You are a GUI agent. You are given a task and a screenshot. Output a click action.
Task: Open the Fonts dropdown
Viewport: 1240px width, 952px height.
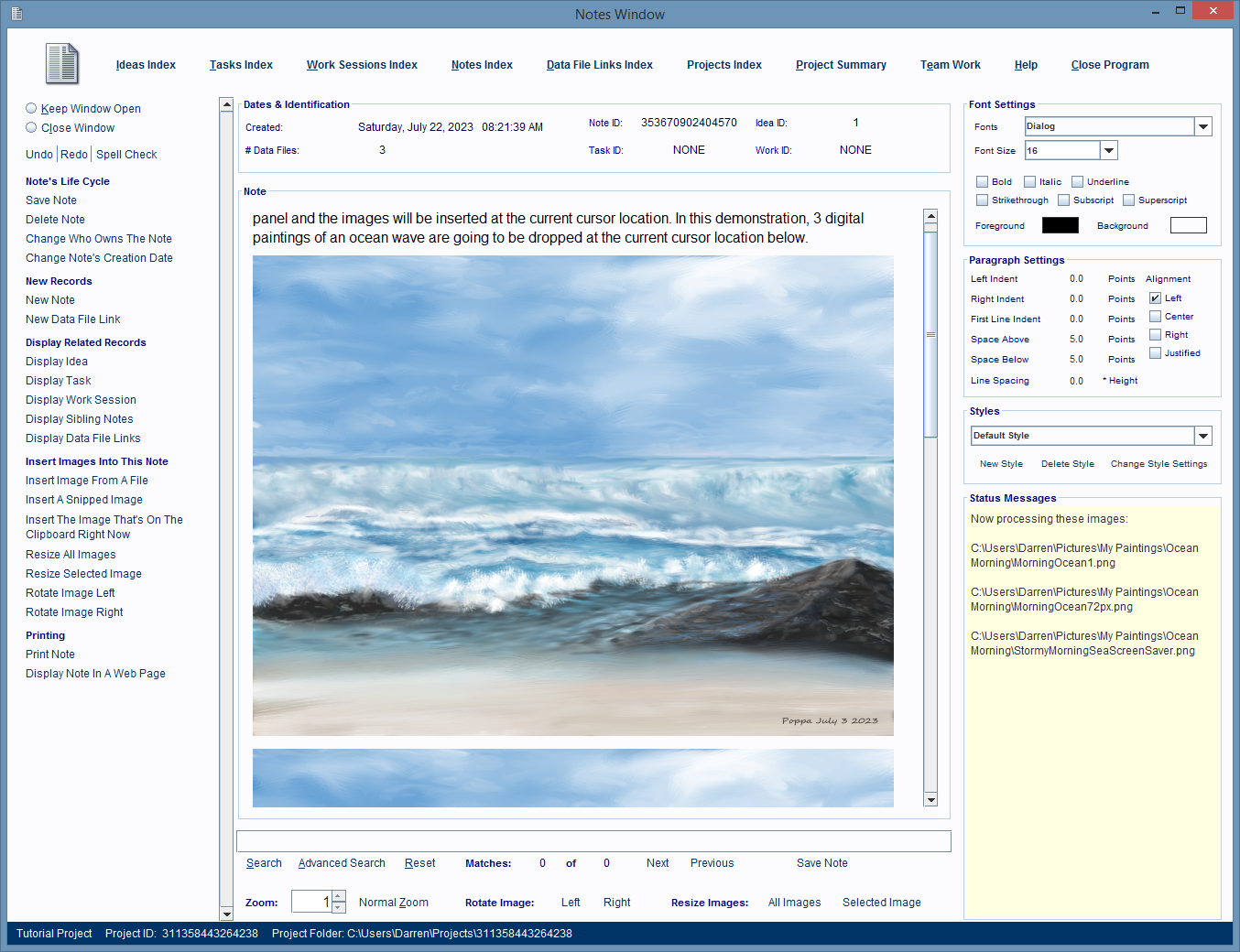[1203, 126]
